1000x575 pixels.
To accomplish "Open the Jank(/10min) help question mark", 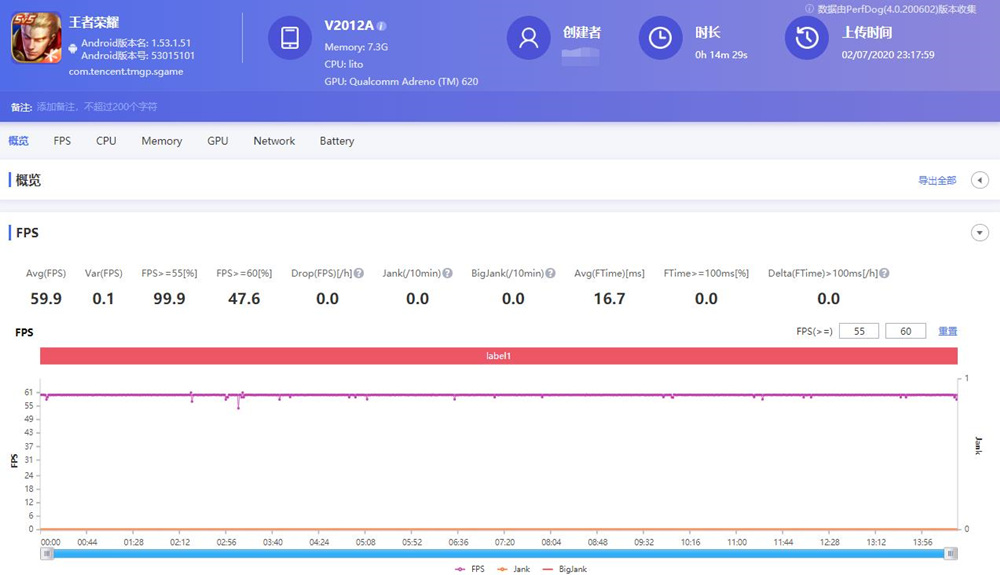I will [448, 273].
